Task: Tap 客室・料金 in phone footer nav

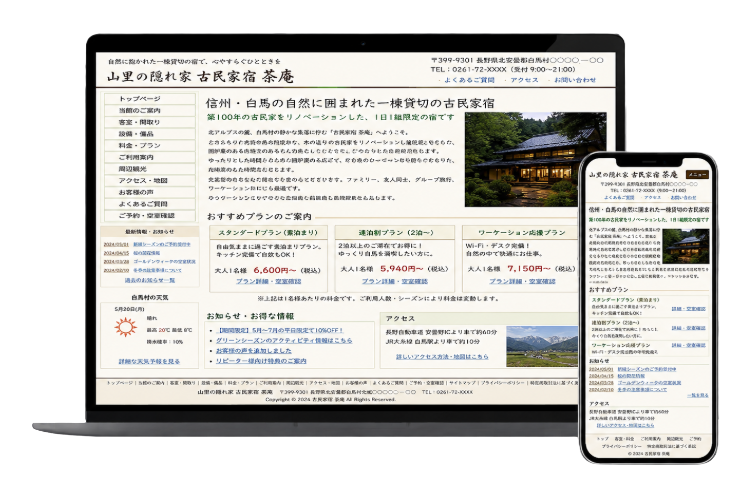Action: click(624, 439)
